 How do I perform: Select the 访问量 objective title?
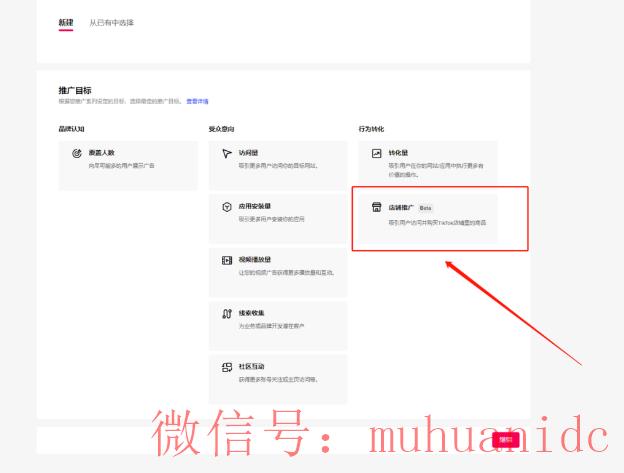tap(248, 153)
